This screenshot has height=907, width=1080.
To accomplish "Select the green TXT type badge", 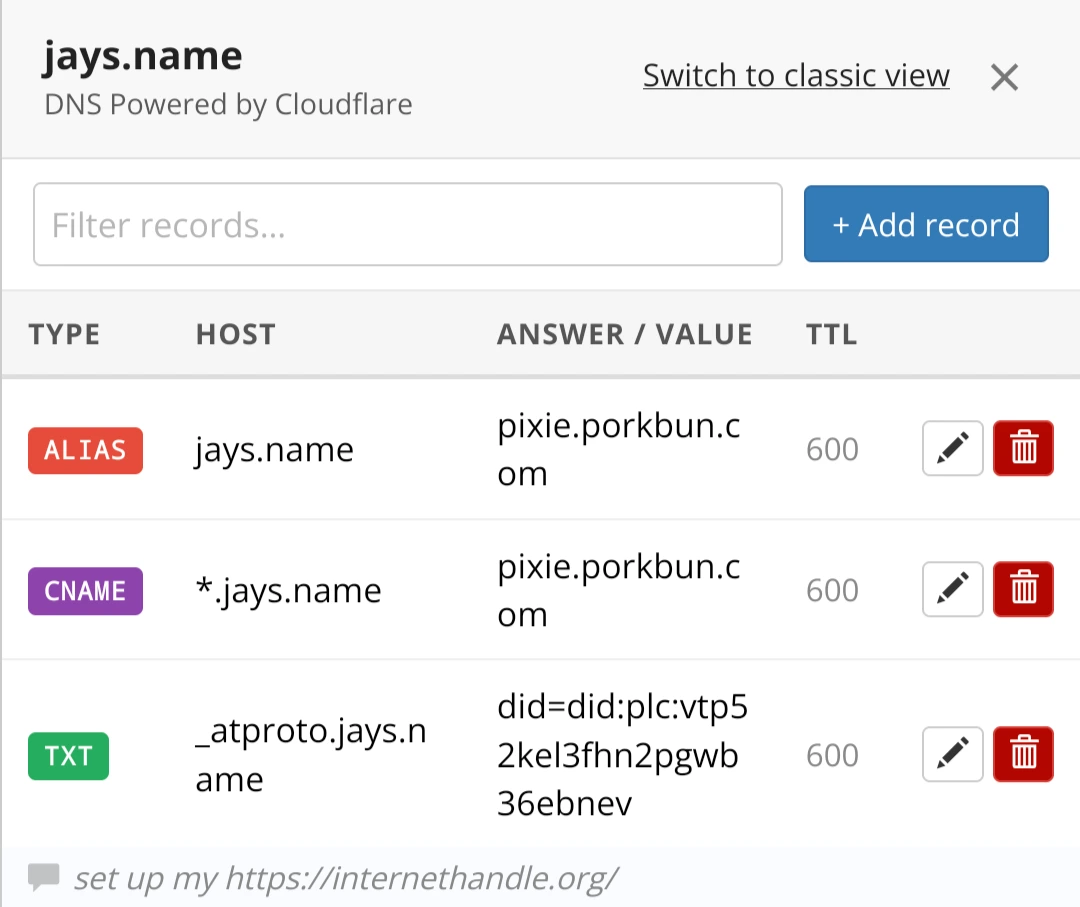I will point(68,755).
